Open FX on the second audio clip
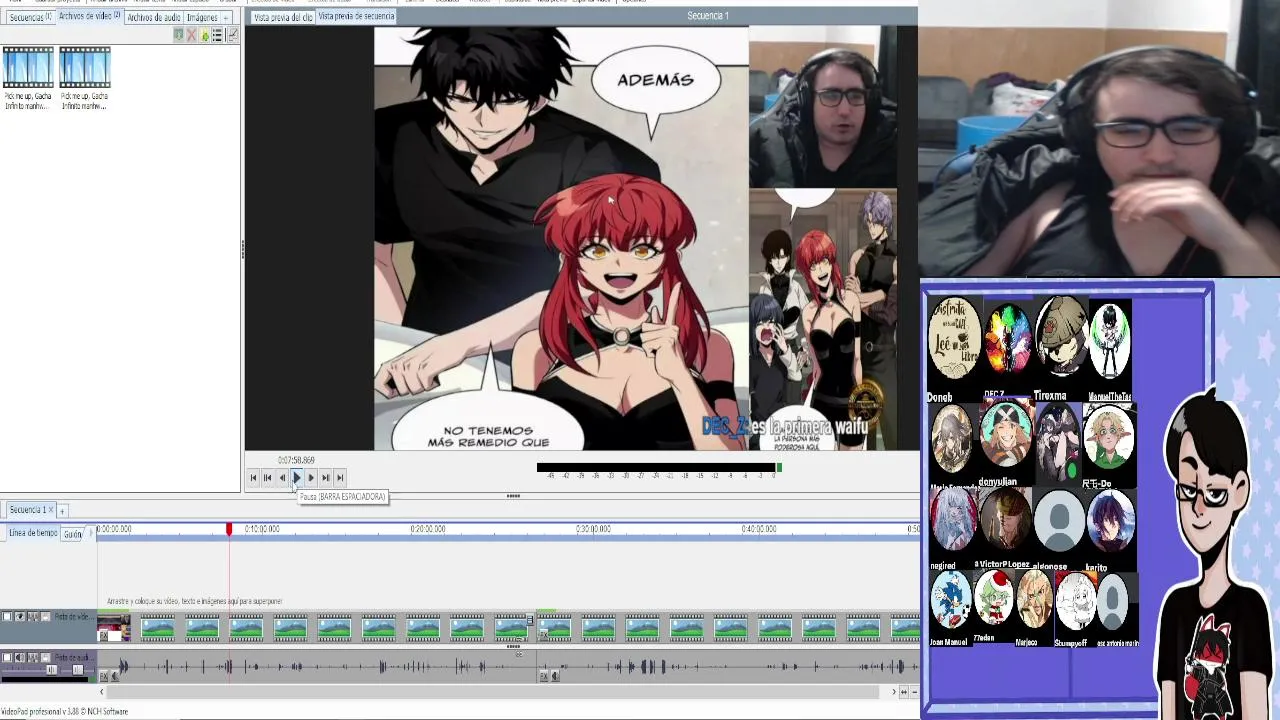Screen dimensions: 1280x720 (544, 677)
